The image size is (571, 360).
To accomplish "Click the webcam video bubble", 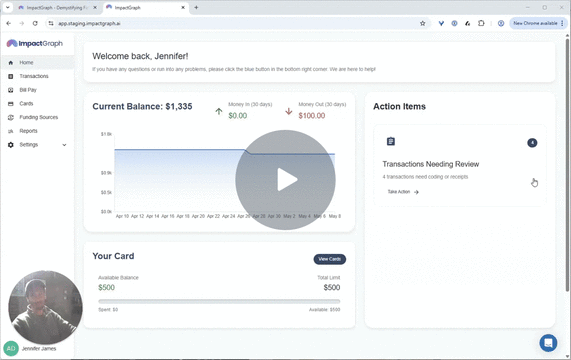I will [46, 307].
